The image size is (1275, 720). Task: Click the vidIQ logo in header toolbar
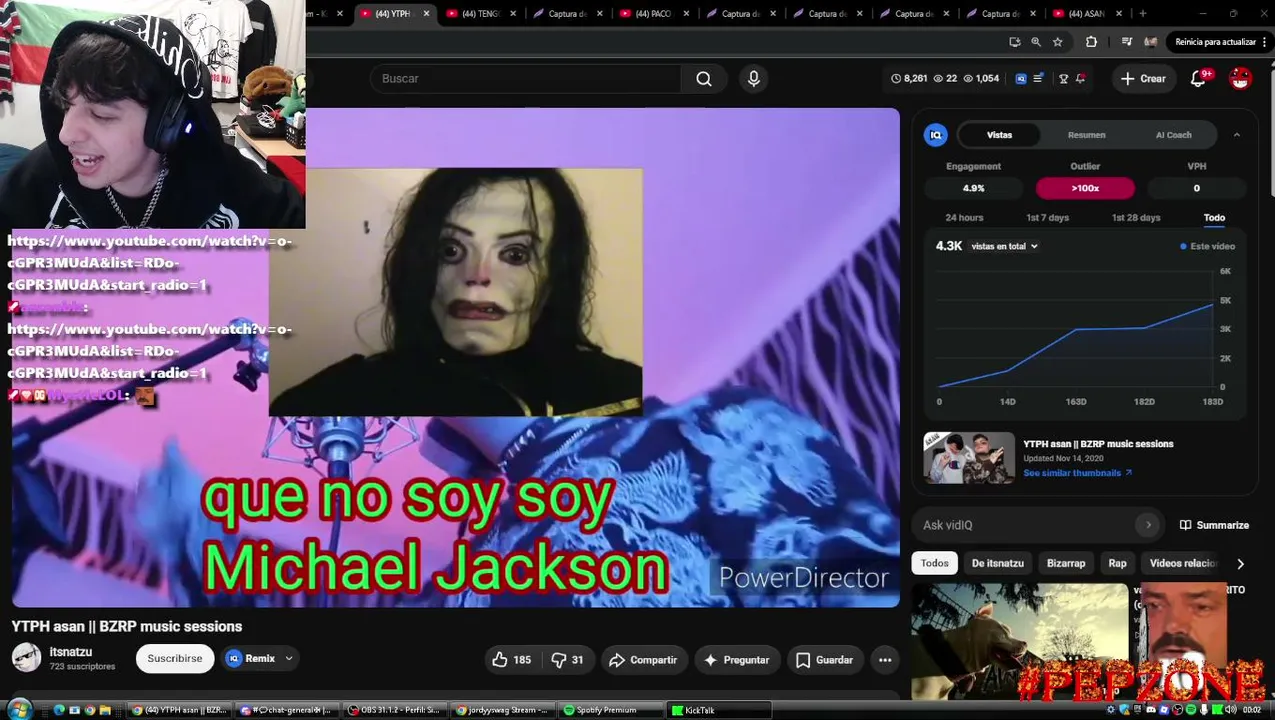coord(1021,78)
